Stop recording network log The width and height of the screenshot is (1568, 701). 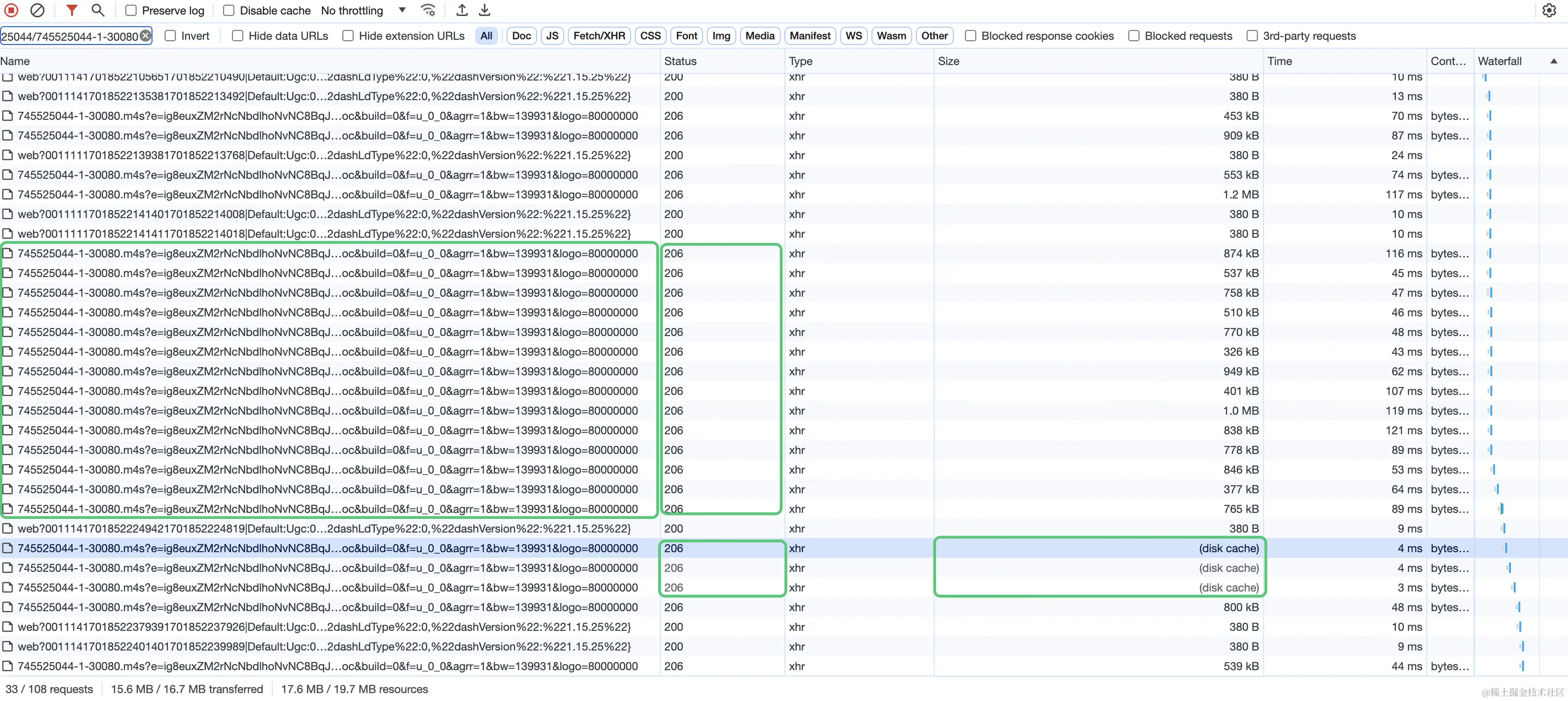pyautogui.click(x=11, y=10)
